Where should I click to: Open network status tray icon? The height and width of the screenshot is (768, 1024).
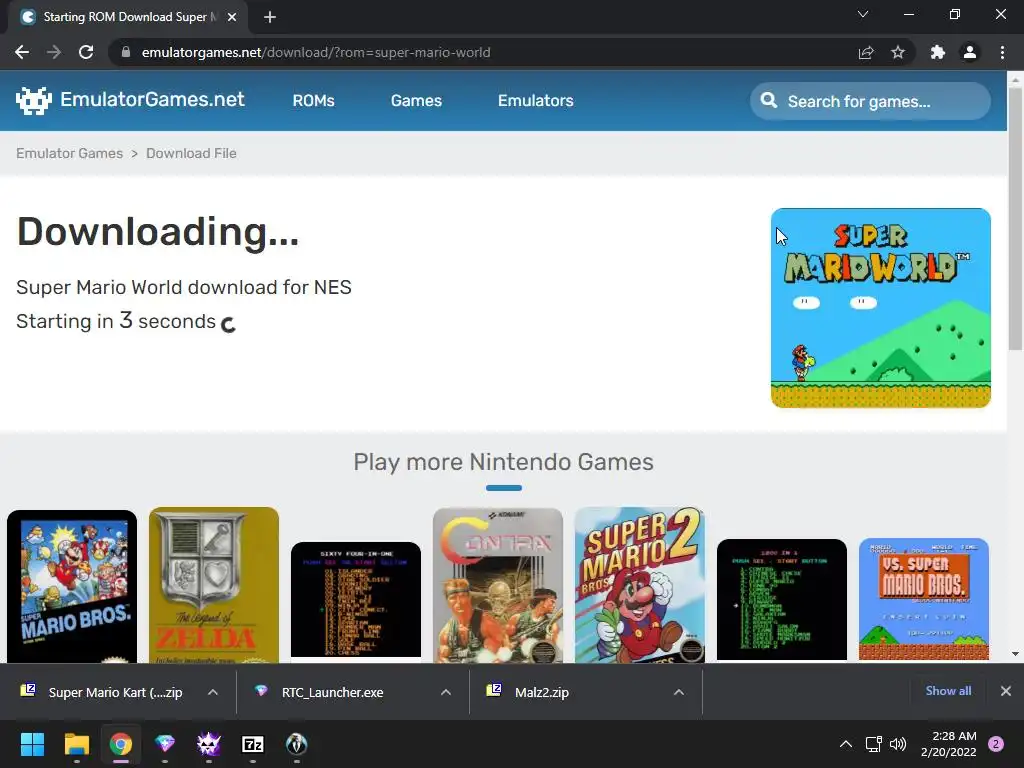pyautogui.click(x=873, y=744)
